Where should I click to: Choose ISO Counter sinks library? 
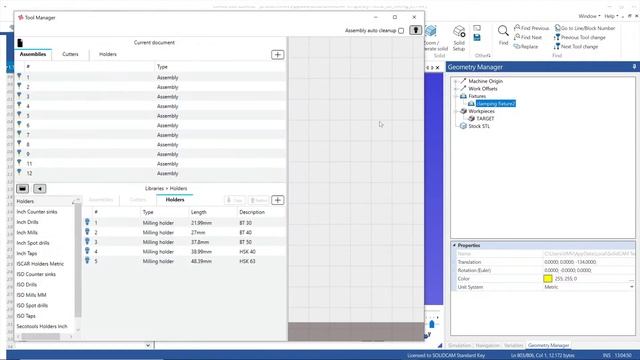click(36, 274)
